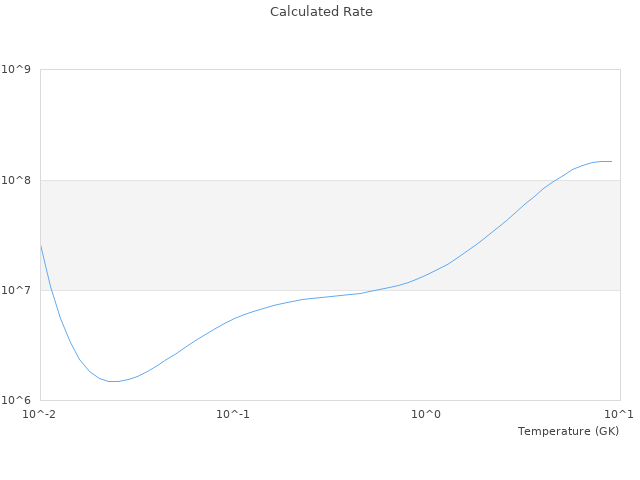Image resolution: width=640 pixels, height=480 pixels.
Task: Select the 10^9 y-axis tick label
Action: click(19, 70)
